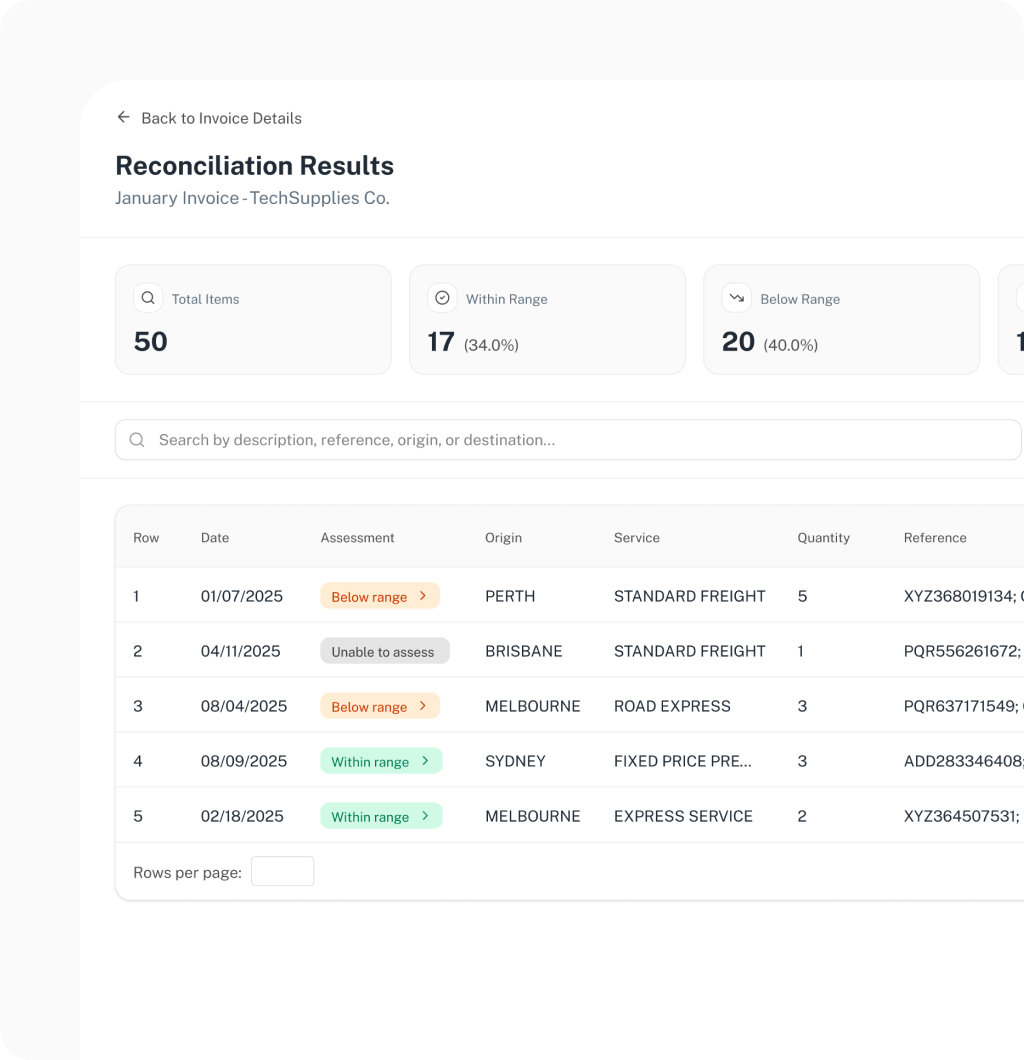This screenshot has width=1024, height=1060.
Task: Click the back arrow icon
Action: tap(122, 117)
